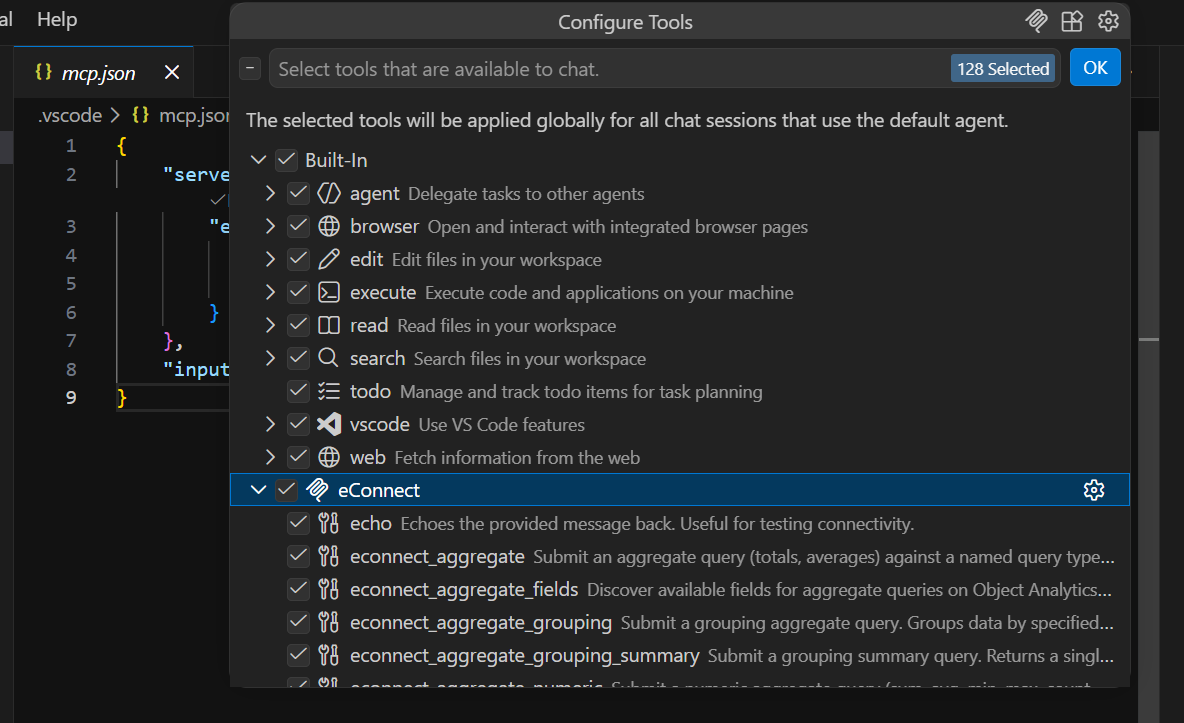Open the Help menu
The height and width of the screenshot is (723, 1184).
point(56,18)
